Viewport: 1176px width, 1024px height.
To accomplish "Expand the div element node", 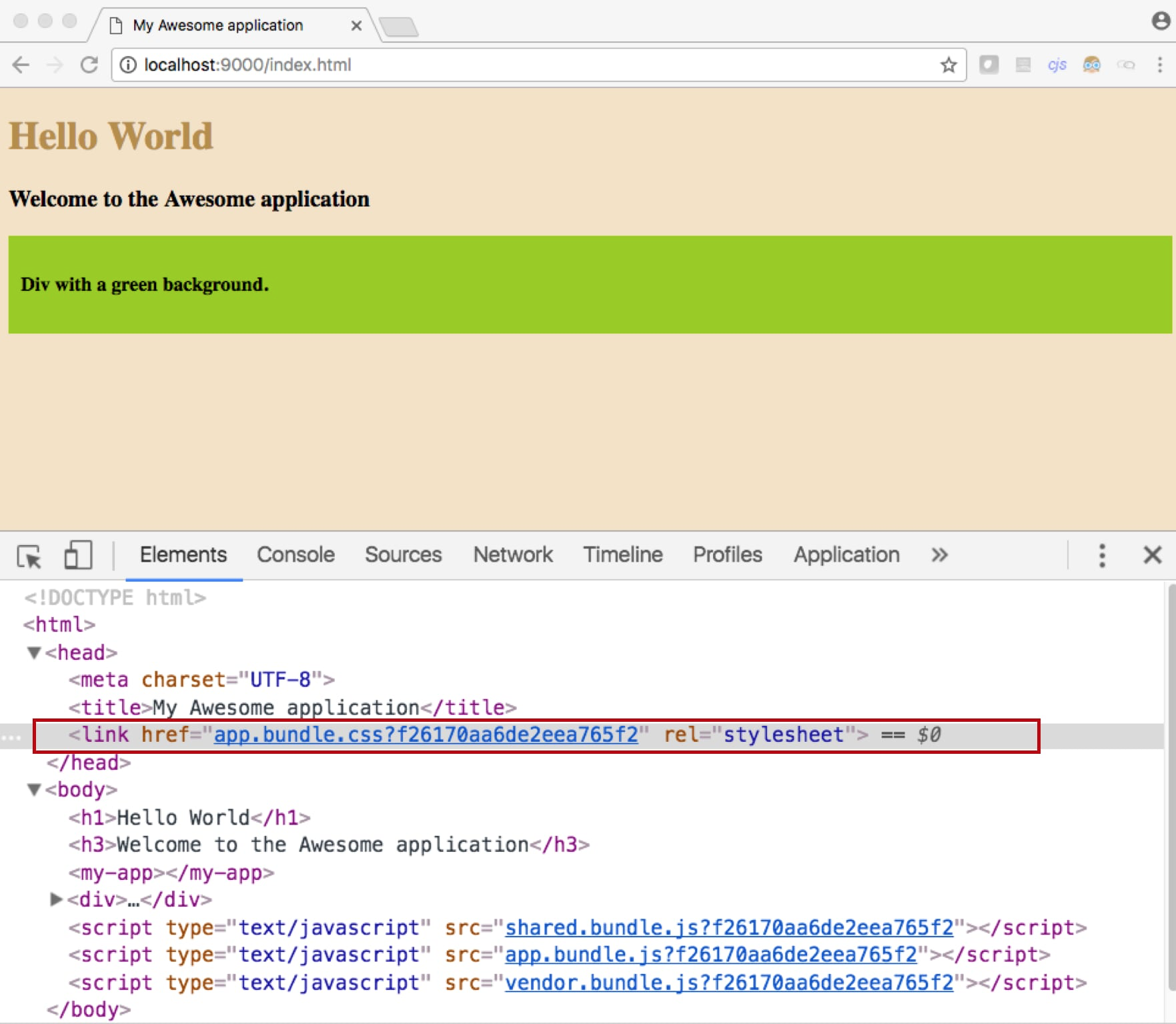I will click(x=57, y=899).
